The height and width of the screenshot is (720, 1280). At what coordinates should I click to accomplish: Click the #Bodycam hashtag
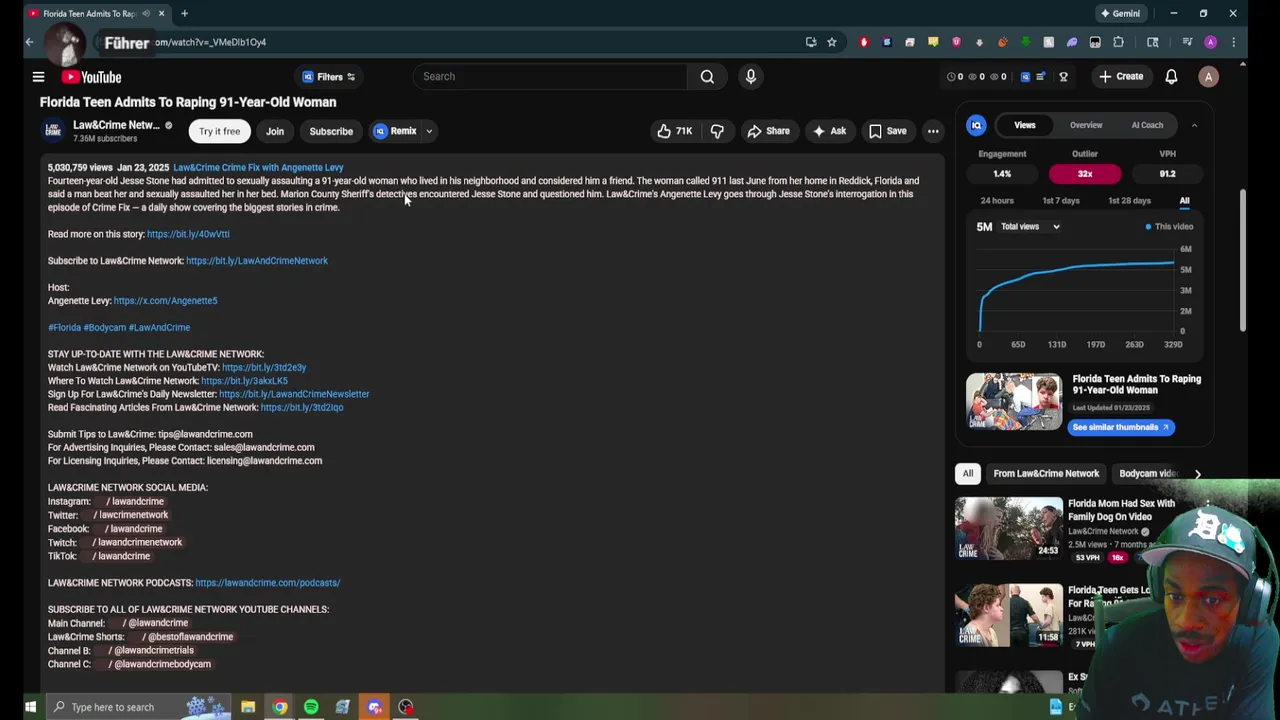point(105,328)
